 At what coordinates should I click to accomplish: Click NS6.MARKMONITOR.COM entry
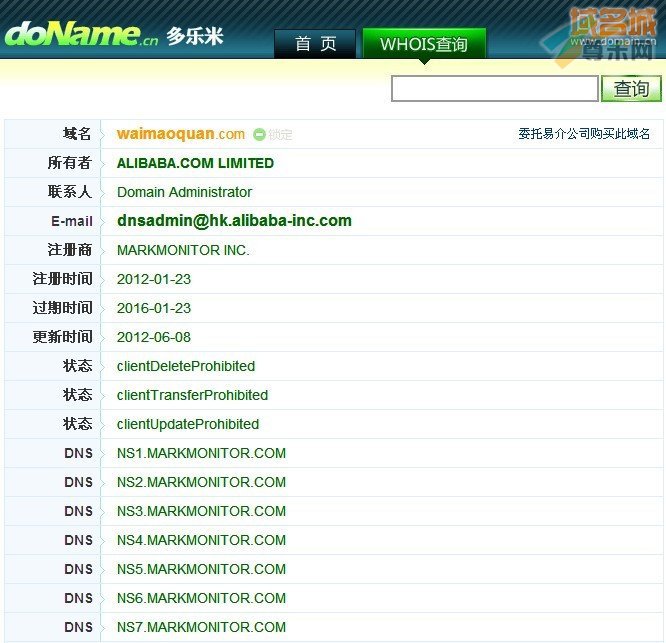201,598
